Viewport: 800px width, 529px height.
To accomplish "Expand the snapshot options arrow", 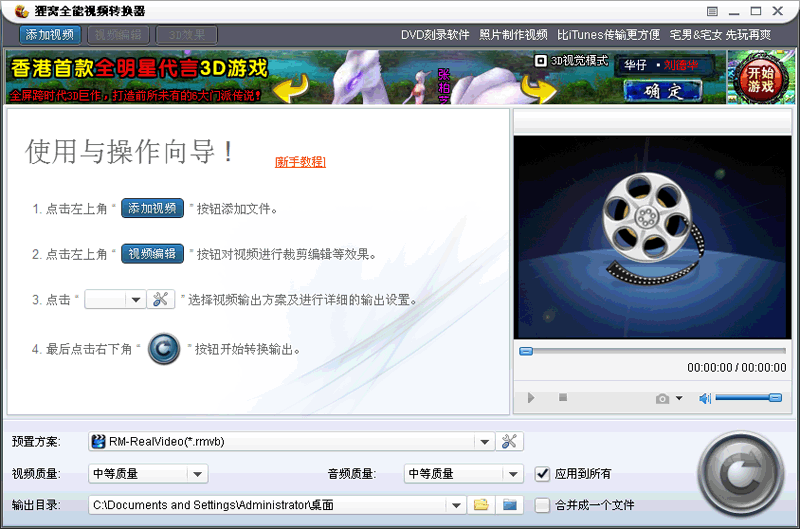I will click(x=679, y=398).
